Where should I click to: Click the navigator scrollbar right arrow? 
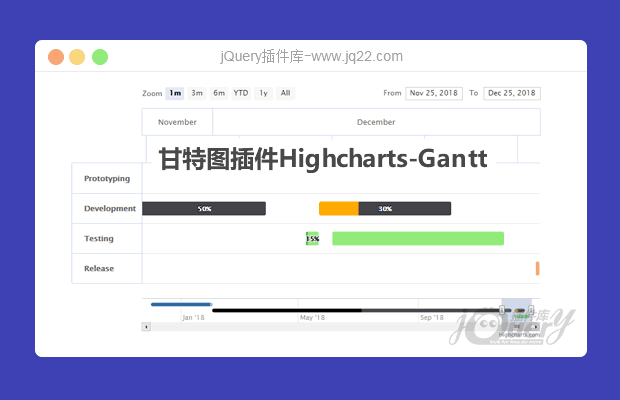click(535, 327)
